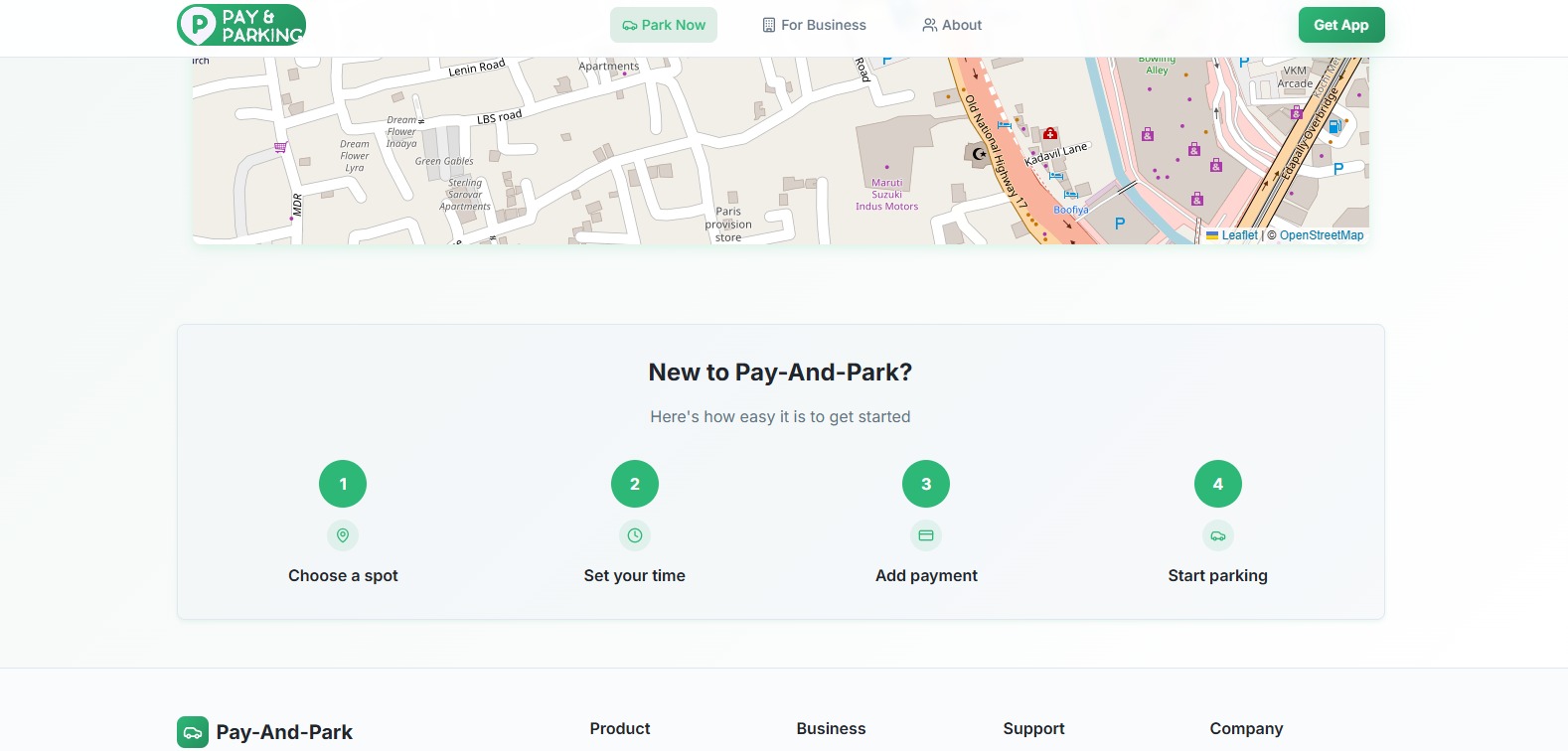The image size is (1568, 751).
Task: Click the Pay & Parking logo
Action: [241, 25]
